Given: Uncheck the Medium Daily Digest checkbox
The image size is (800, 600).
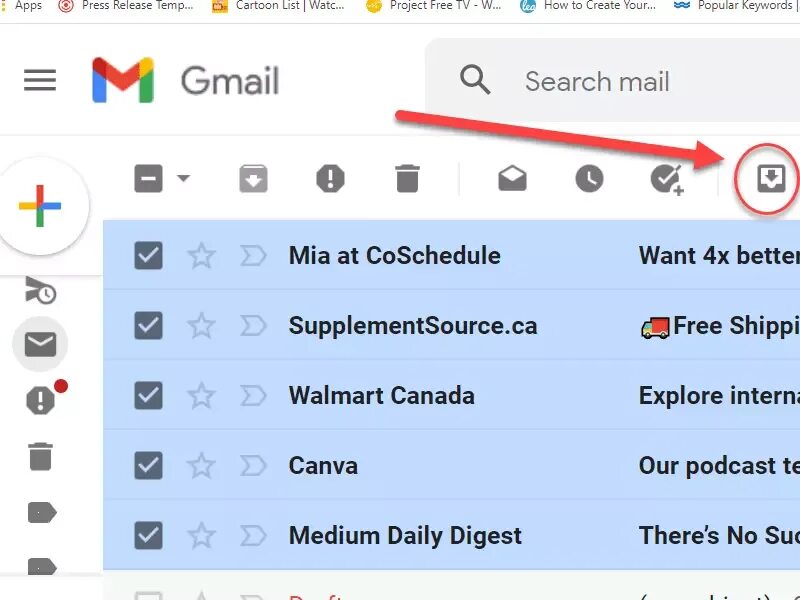Looking at the screenshot, I should (148, 535).
